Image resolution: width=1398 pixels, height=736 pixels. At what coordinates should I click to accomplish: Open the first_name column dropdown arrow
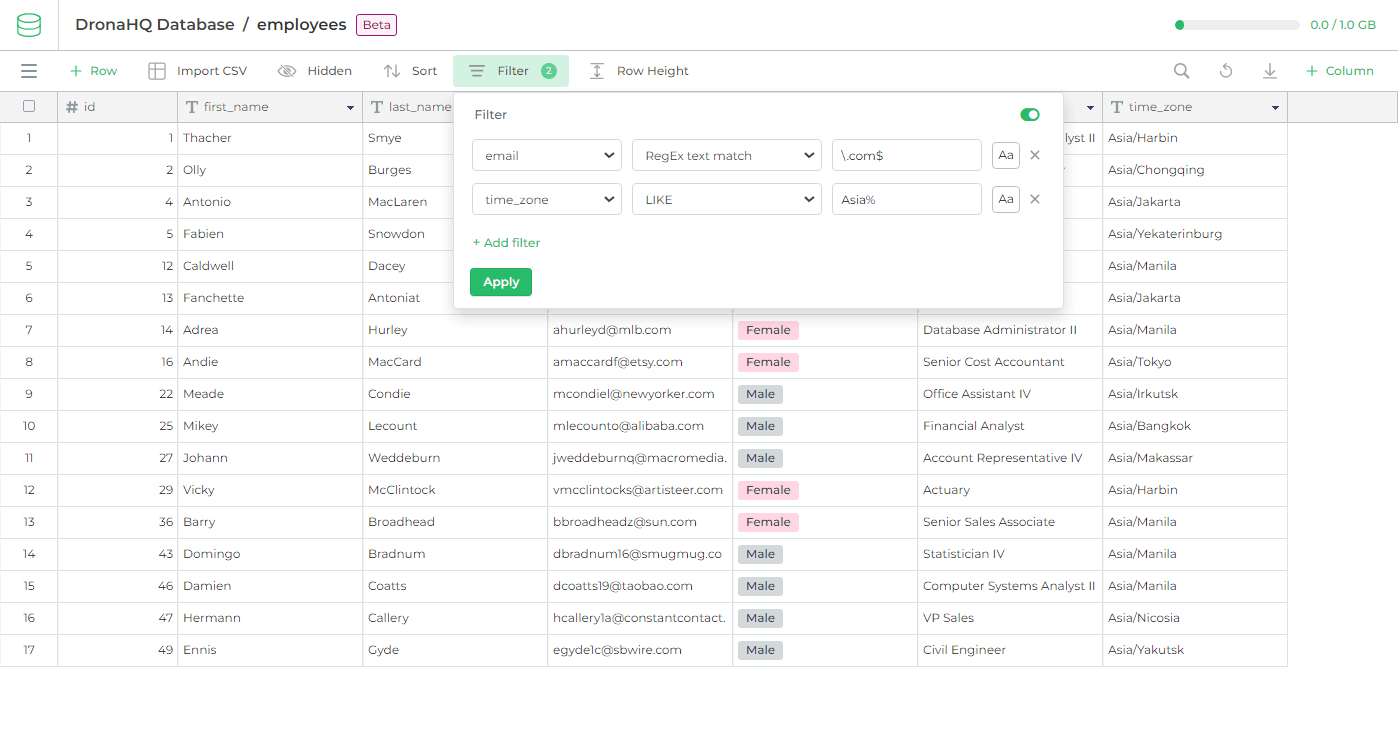tap(351, 108)
